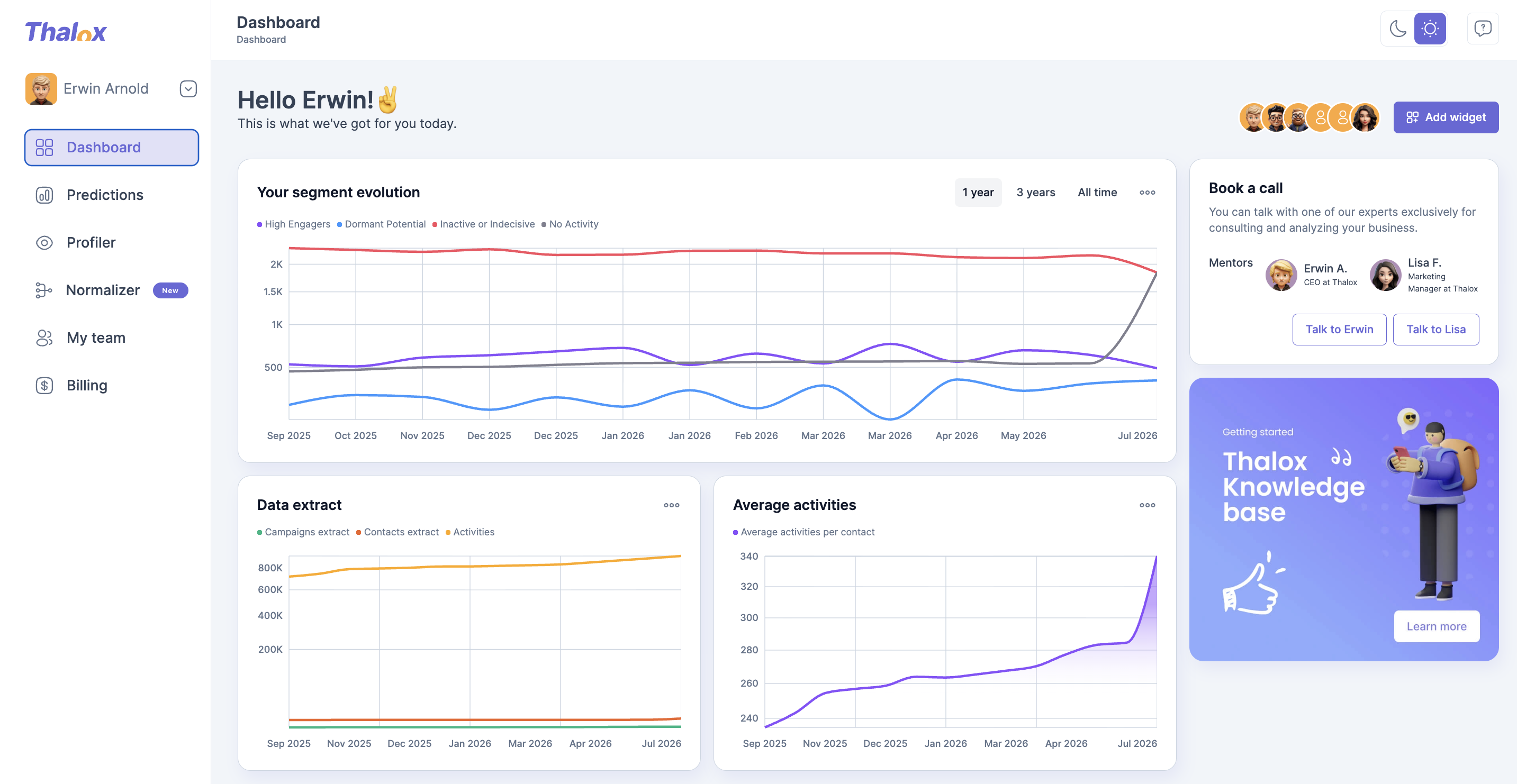Click the Add widget button
Viewport: 1517px width, 784px height.
[x=1446, y=117]
